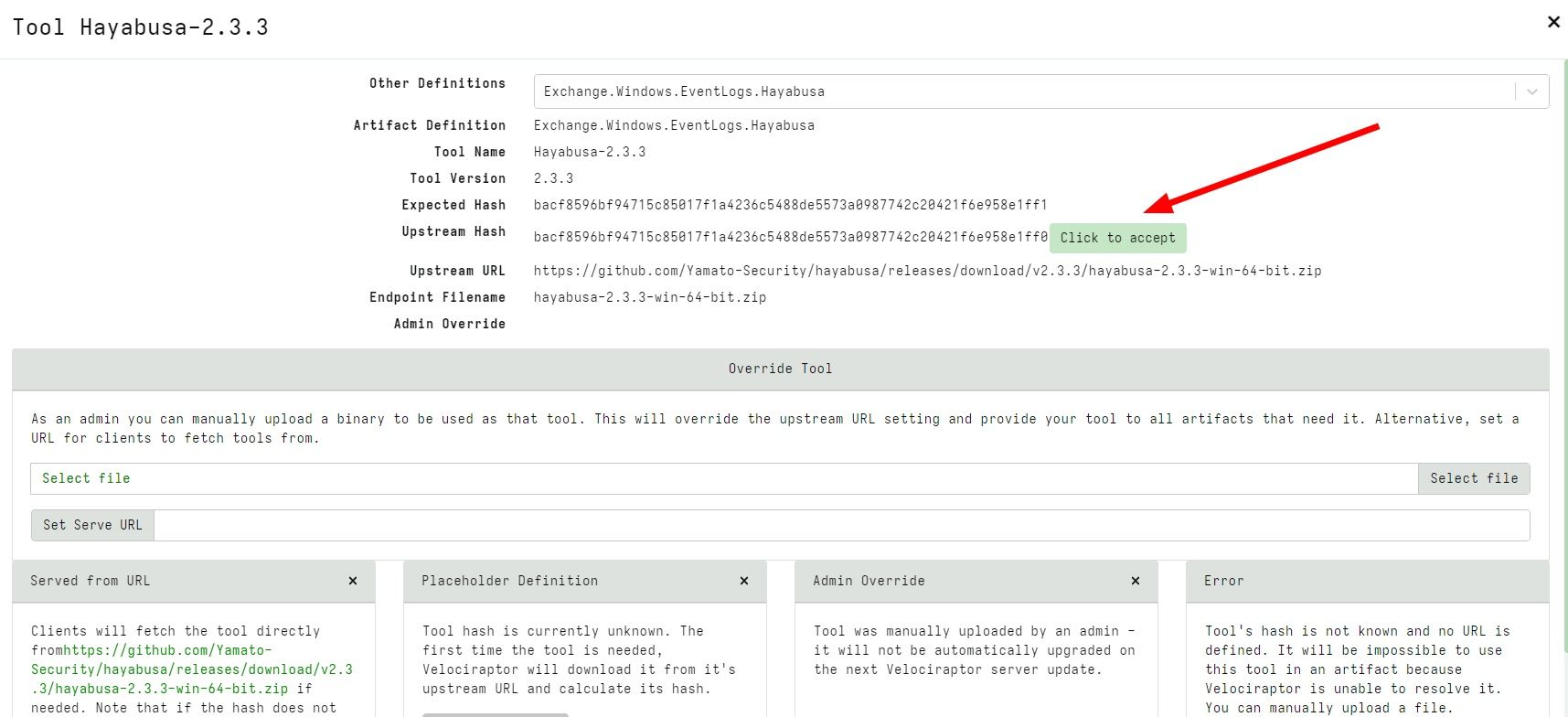Screen dimensions: 1568x717
Task: Click the Select file button on right
Action: pyautogui.click(x=1473, y=478)
